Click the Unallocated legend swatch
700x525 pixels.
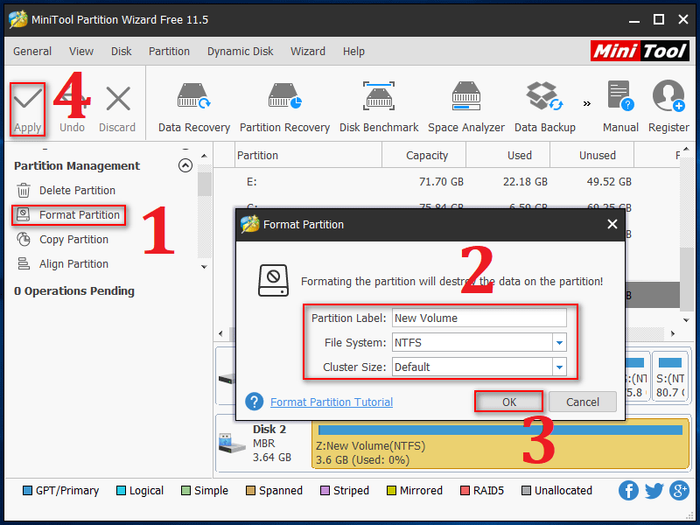[x=526, y=491]
